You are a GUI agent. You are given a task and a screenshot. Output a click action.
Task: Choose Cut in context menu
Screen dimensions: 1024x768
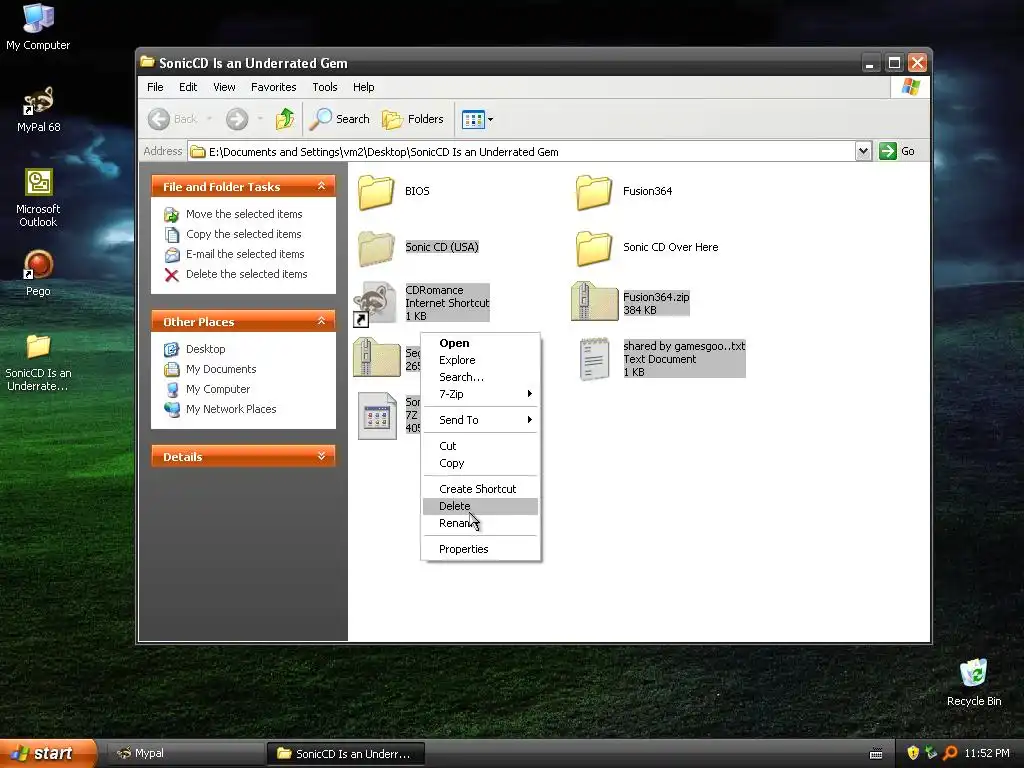pos(480,446)
